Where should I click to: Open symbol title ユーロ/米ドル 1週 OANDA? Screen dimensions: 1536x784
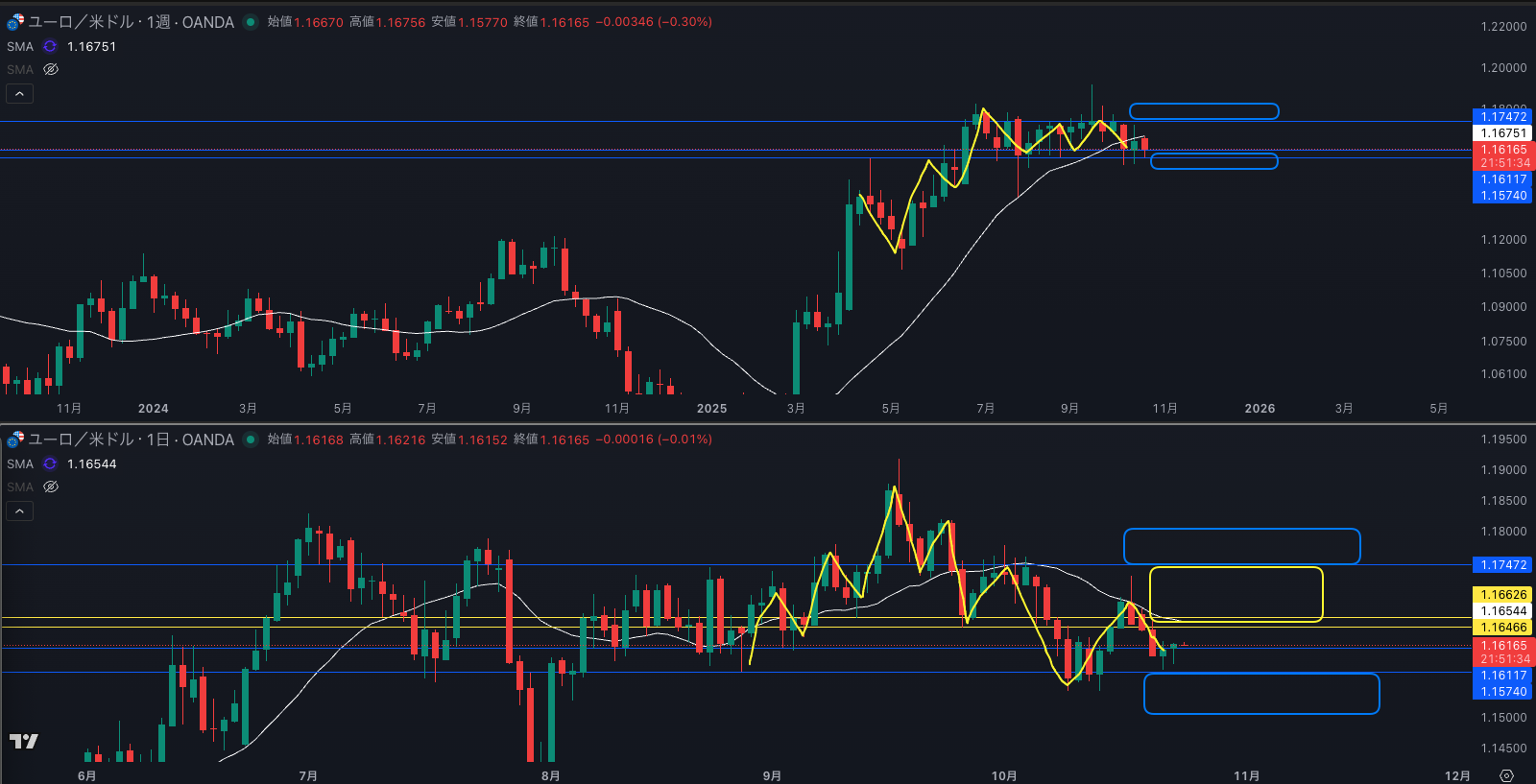[131, 22]
